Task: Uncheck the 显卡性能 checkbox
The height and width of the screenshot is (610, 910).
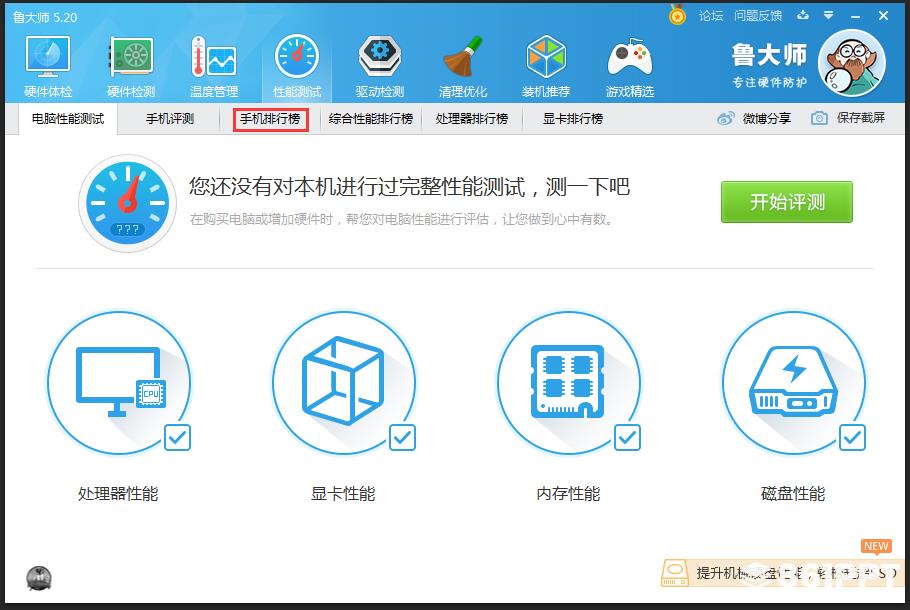Action: 402,437
